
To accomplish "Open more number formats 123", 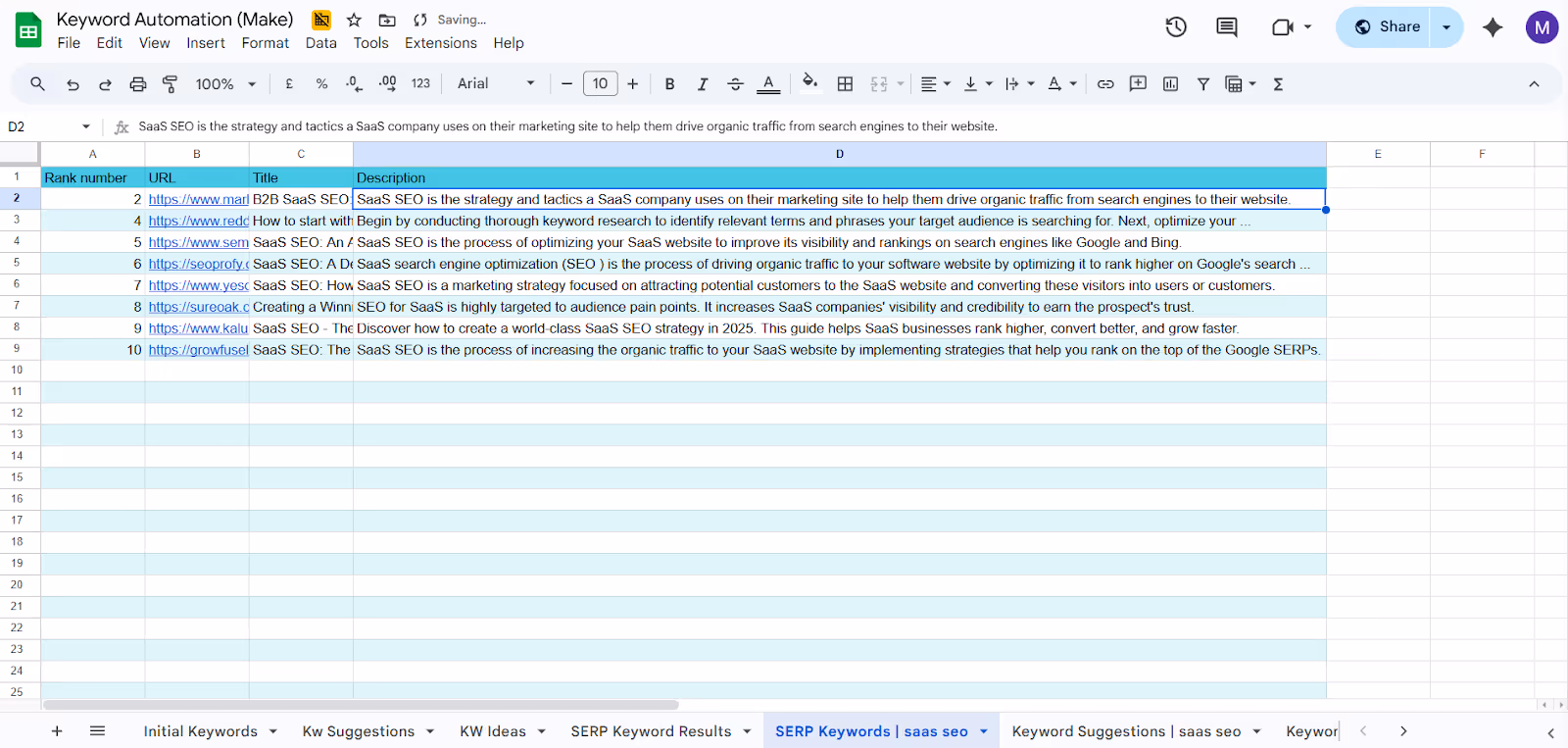I will (420, 84).
